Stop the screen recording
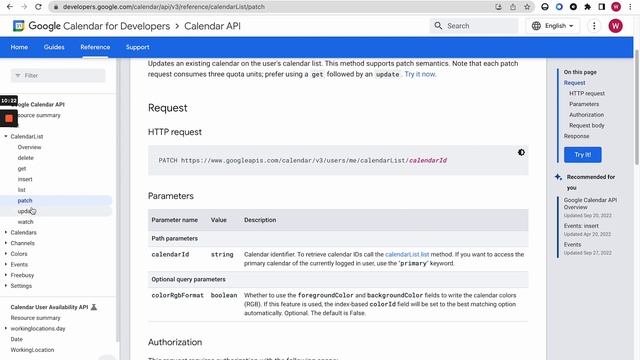The height and width of the screenshot is (360, 640). point(9,118)
